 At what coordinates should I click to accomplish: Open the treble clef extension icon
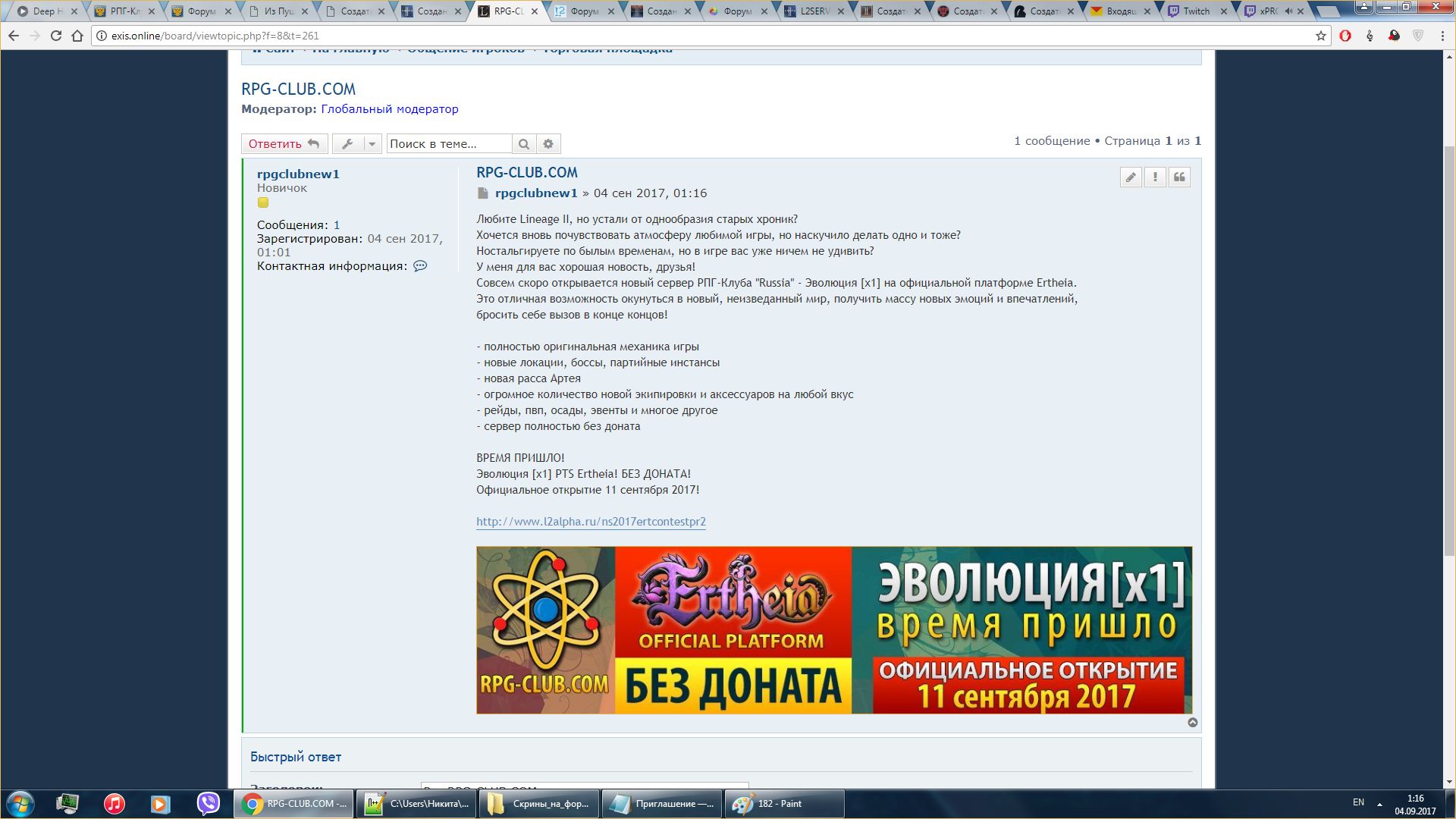click(x=1370, y=36)
